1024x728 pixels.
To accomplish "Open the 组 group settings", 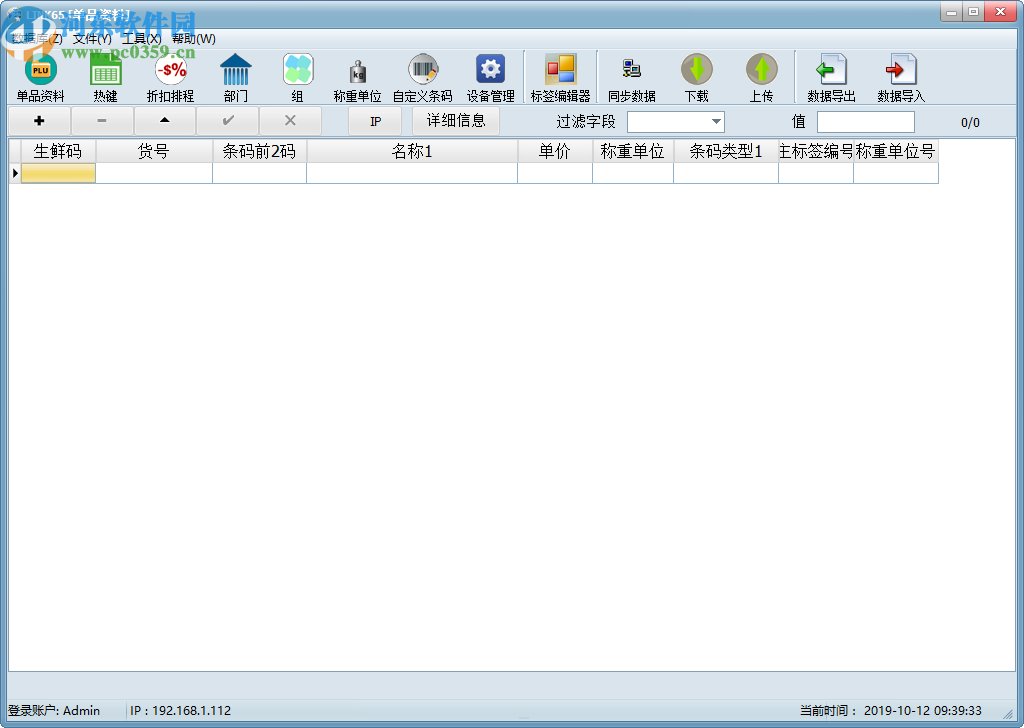I will [x=298, y=75].
